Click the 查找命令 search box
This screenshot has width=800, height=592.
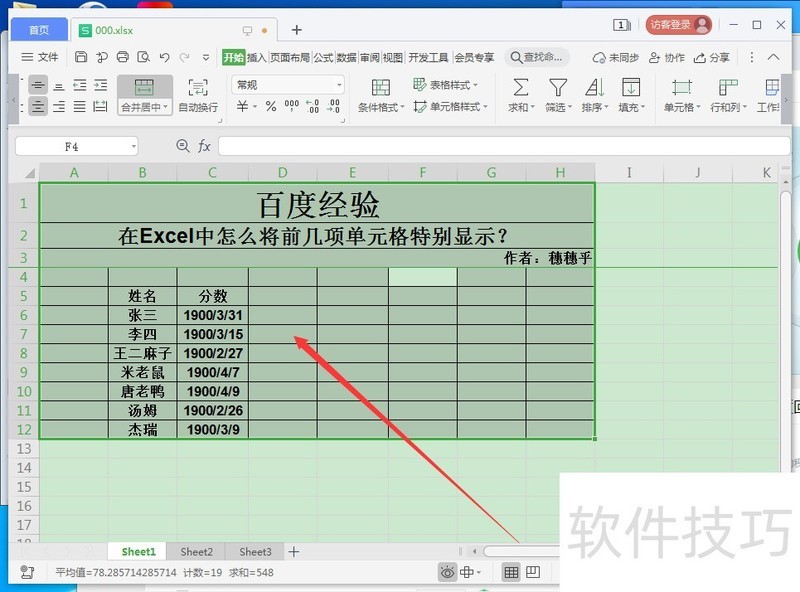point(537,57)
